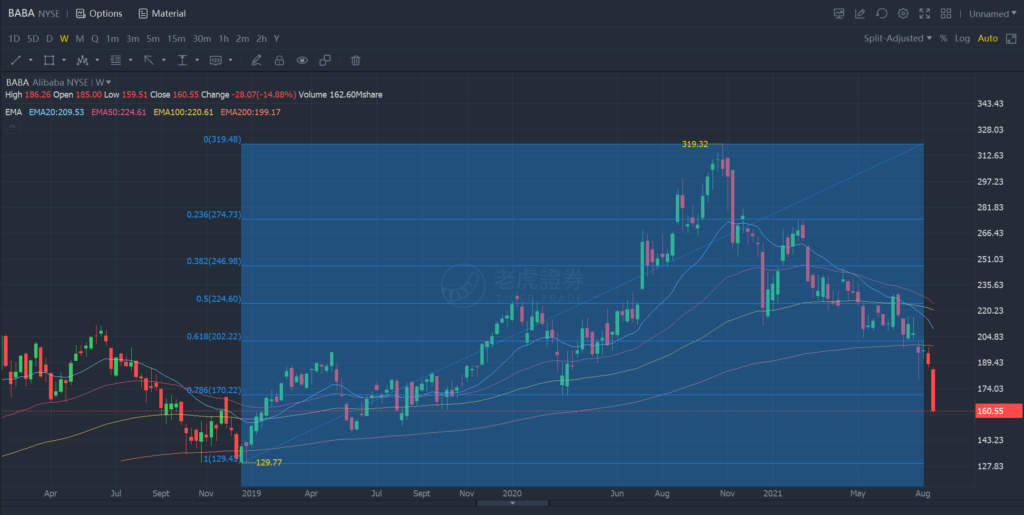Switch to M monthly timeframe

(x=80, y=39)
